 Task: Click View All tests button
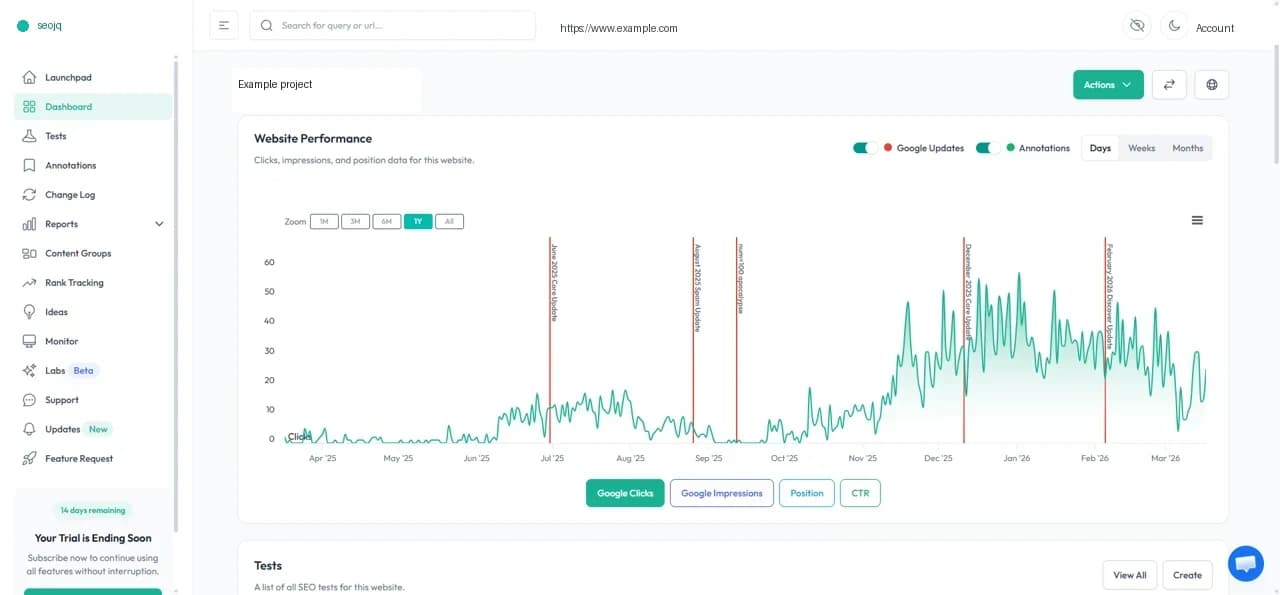coord(1129,575)
